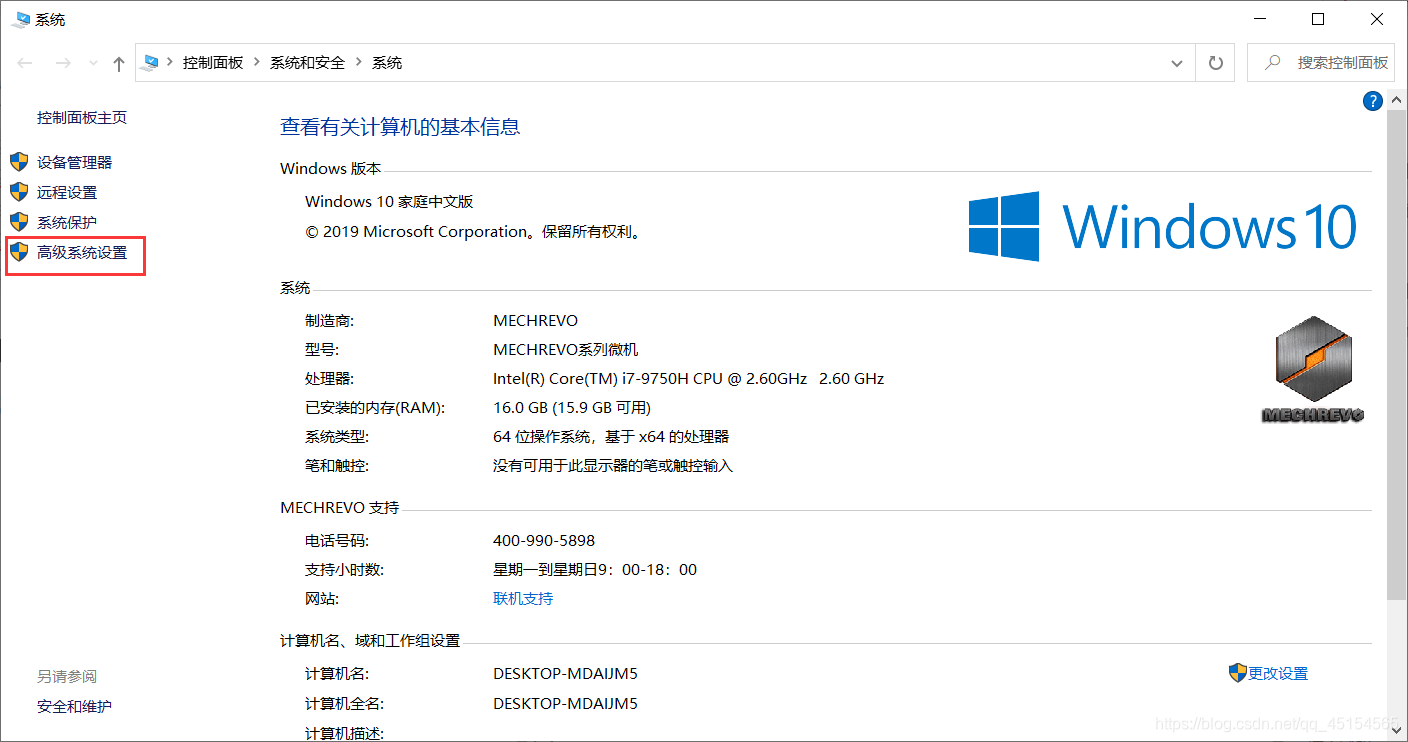This screenshot has width=1408, height=742.
Task: Click the shield icon beside 高级系统设置
Action: point(19,252)
